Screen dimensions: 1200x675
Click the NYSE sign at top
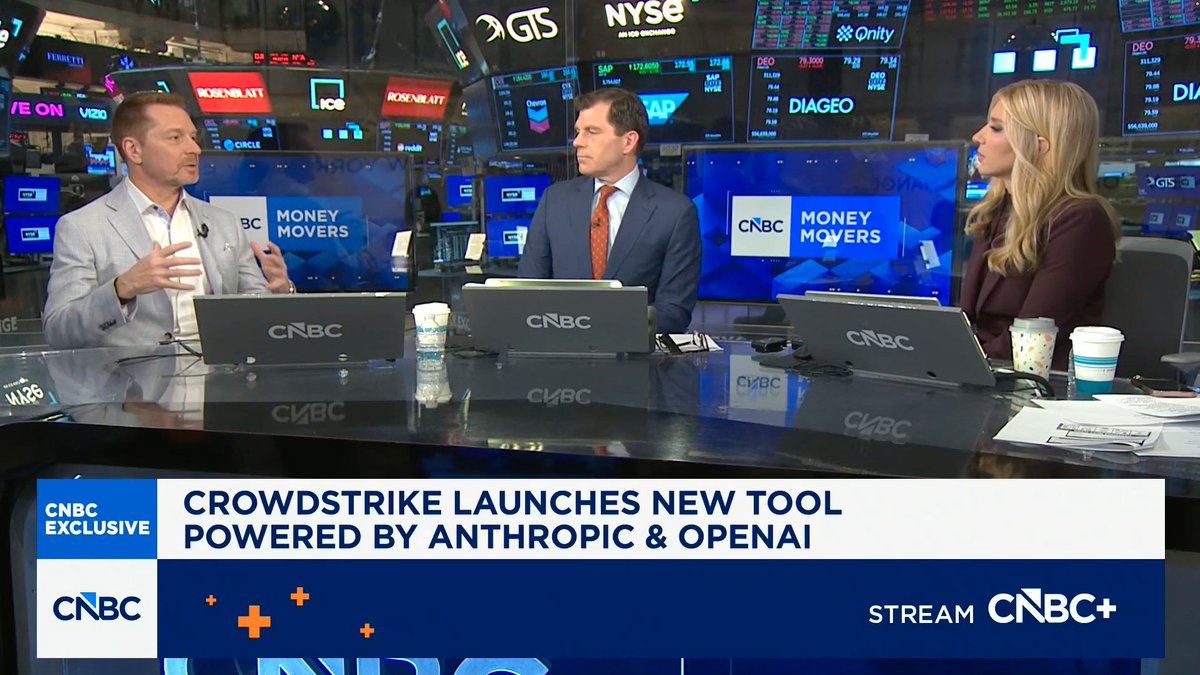pos(645,16)
